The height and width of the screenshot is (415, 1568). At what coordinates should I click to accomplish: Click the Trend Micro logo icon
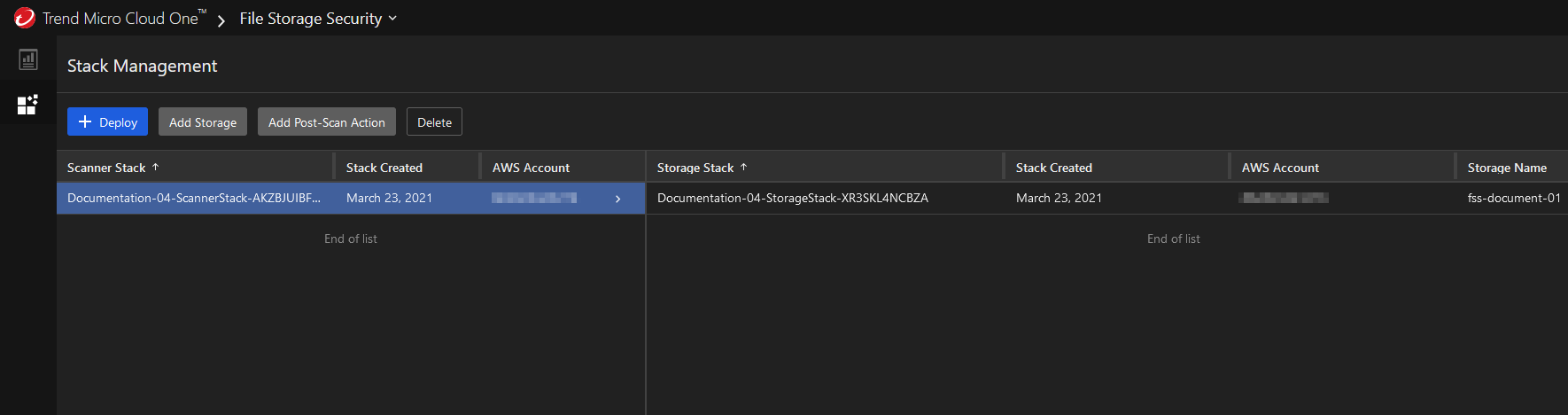[x=24, y=18]
